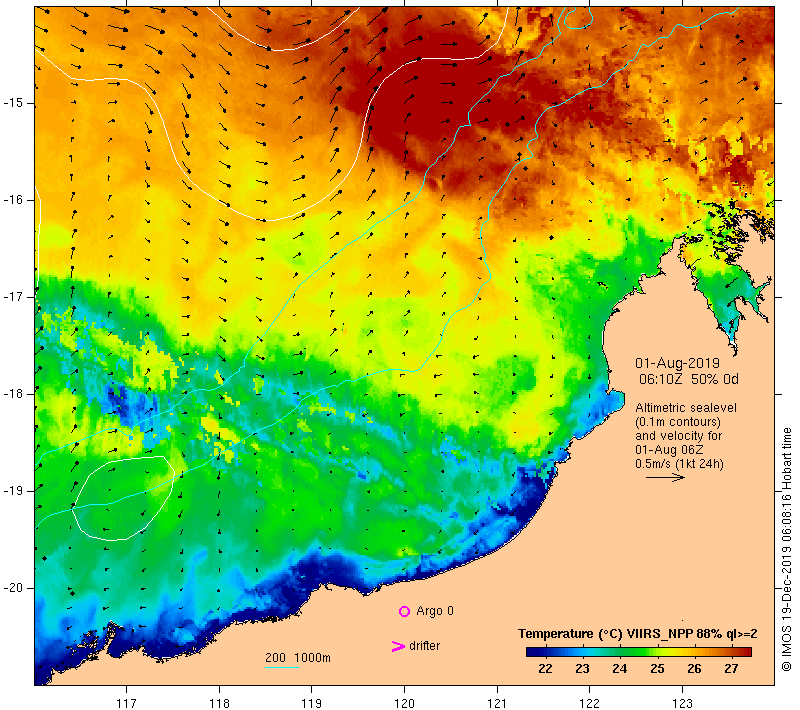This screenshot has width=800, height=710.
Task: Click the 25 value on temperature scale
Action: 657,669
